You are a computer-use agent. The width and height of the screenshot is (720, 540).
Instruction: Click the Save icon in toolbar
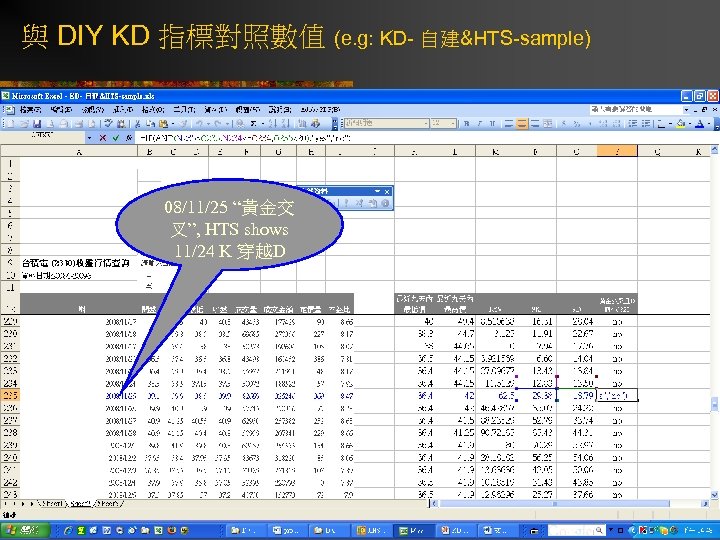pos(37,124)
